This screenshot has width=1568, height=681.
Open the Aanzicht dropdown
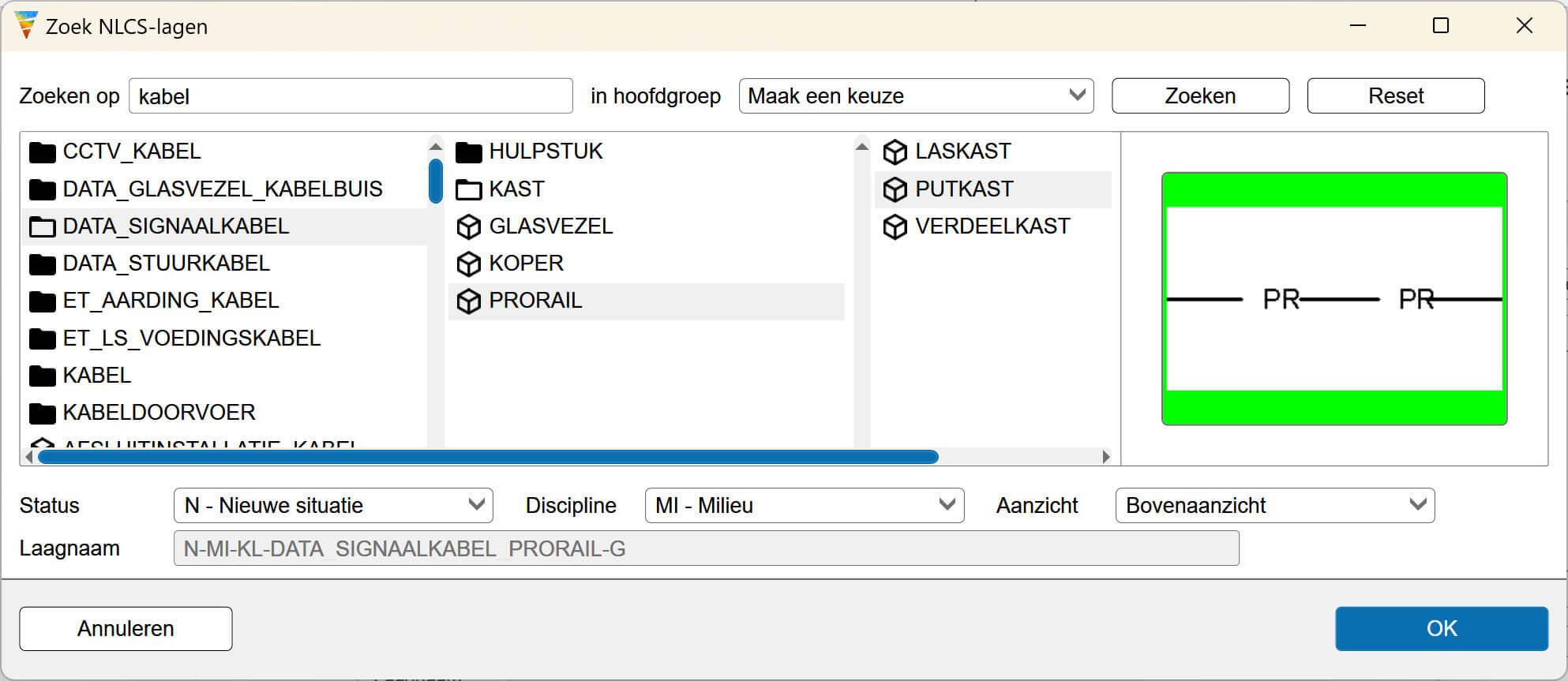point(1274,505)
